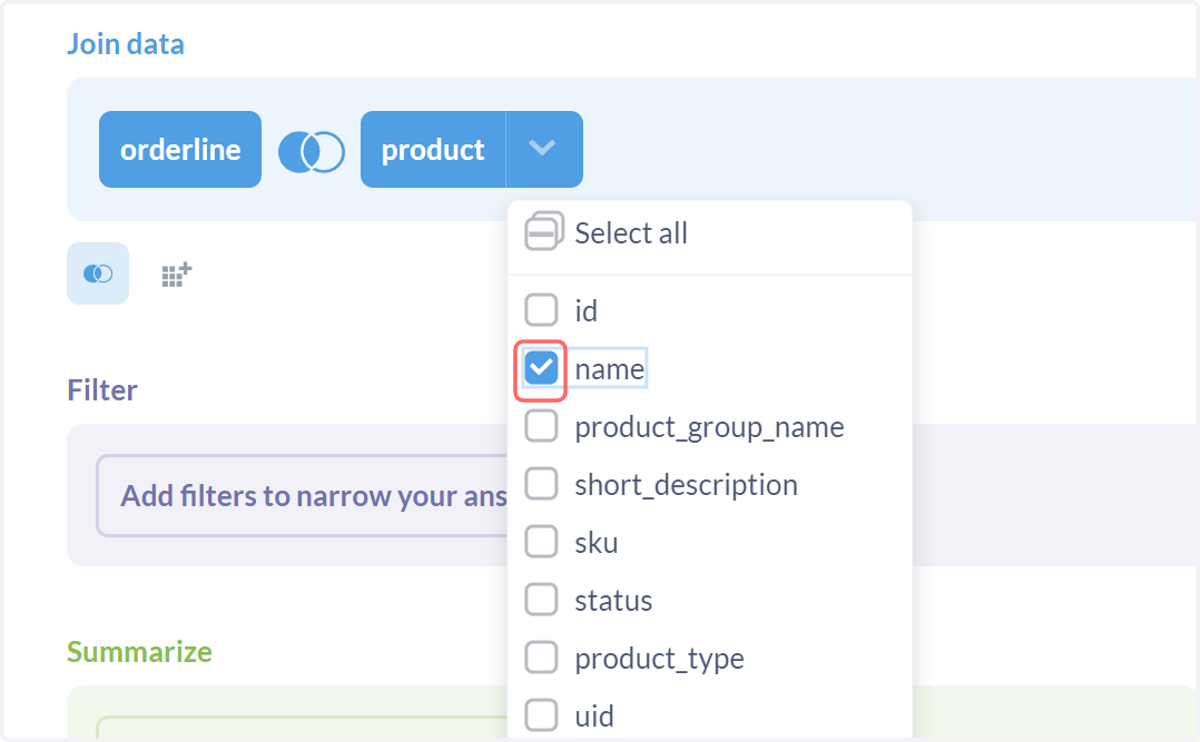Click the Select all label
Screen dimensions: 1200x742
[631, 233]
